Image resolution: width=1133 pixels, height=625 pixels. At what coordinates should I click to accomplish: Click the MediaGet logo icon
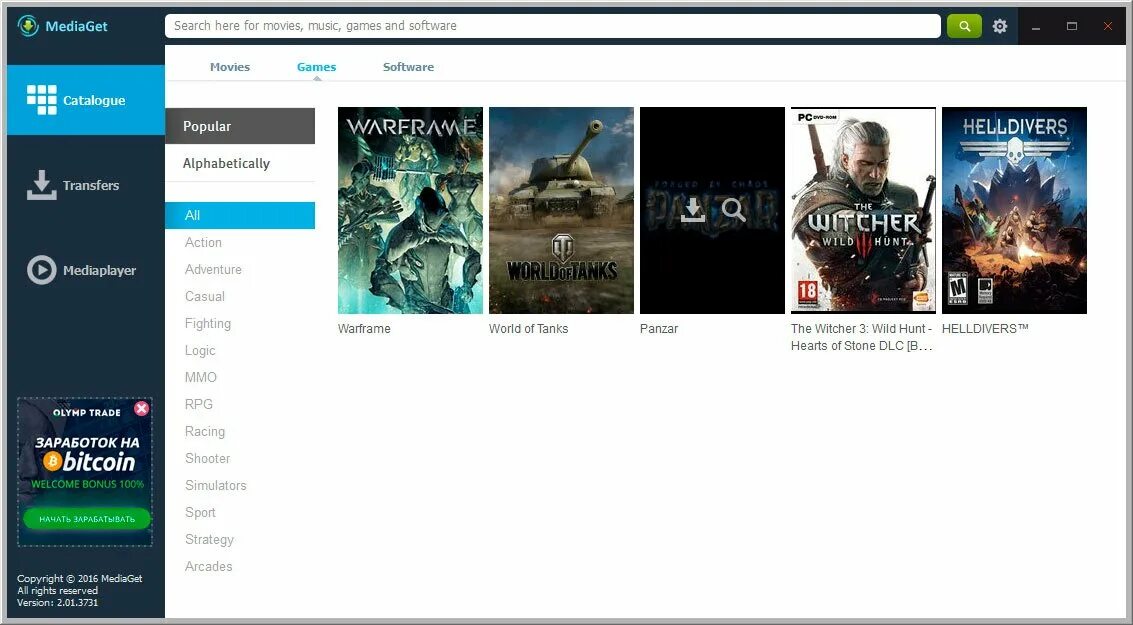(28, 26)
